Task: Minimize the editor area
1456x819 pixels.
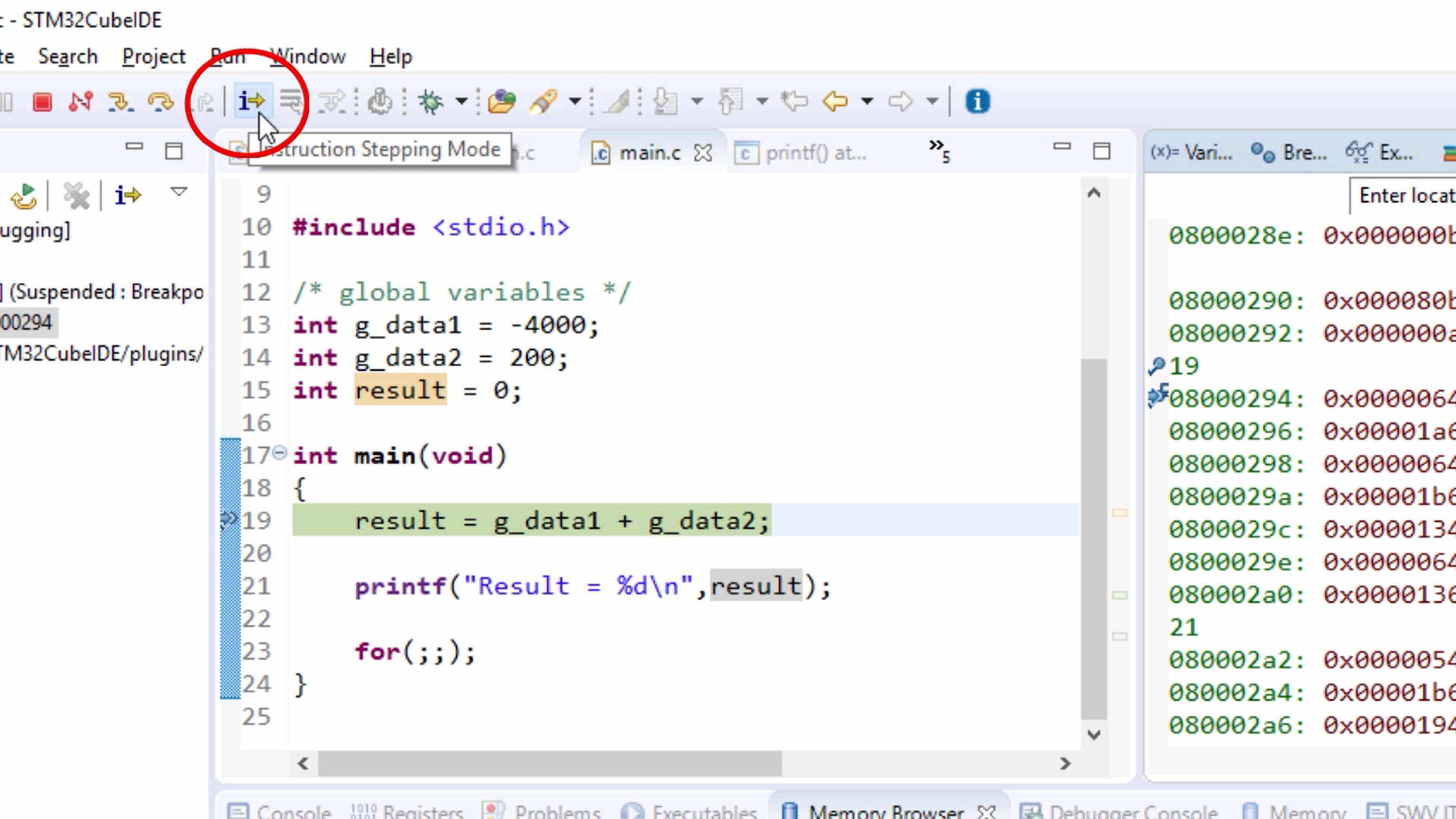Action: [1062, 147]
